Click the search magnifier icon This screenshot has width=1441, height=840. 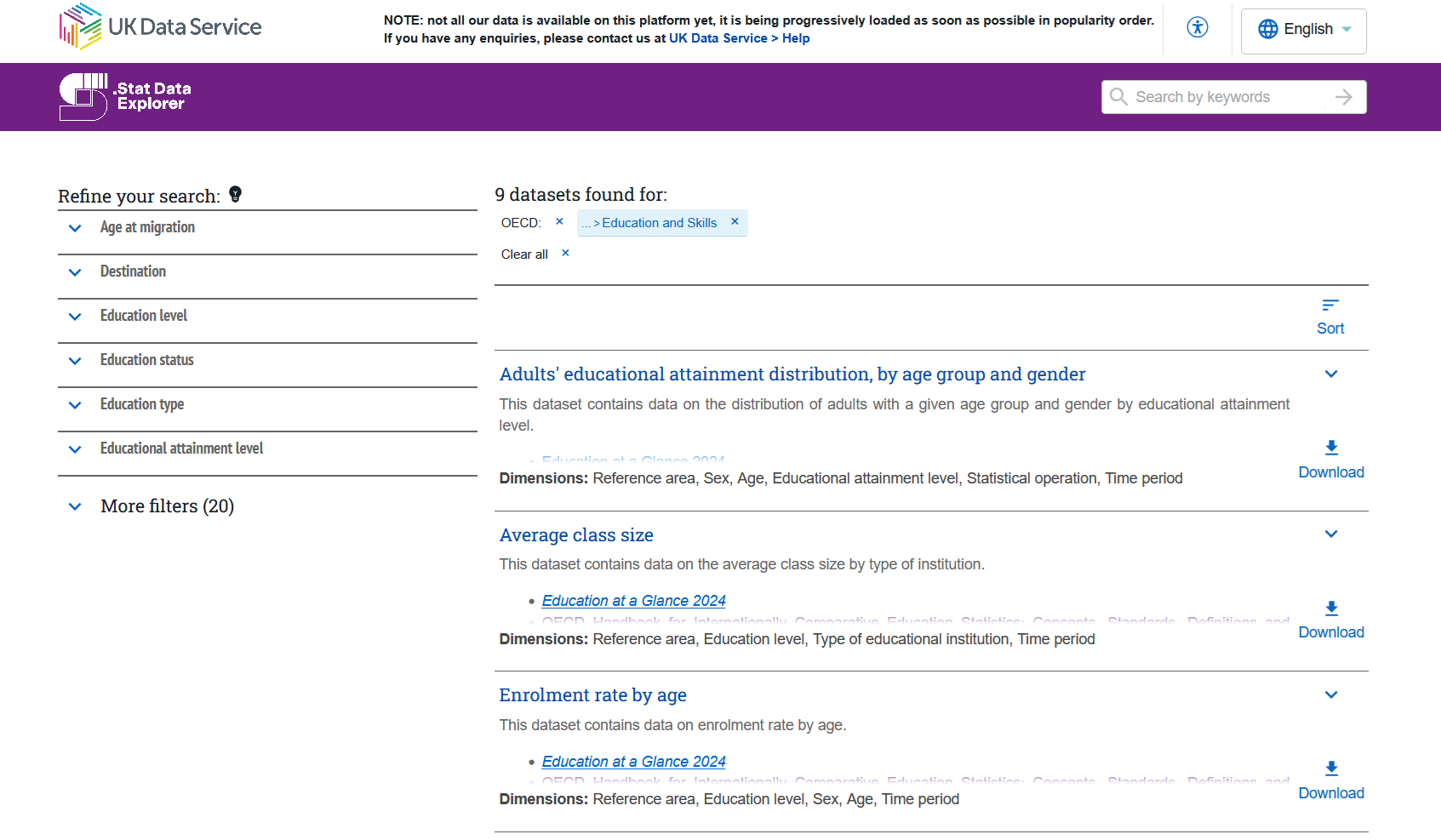[x=1118, y=97]
